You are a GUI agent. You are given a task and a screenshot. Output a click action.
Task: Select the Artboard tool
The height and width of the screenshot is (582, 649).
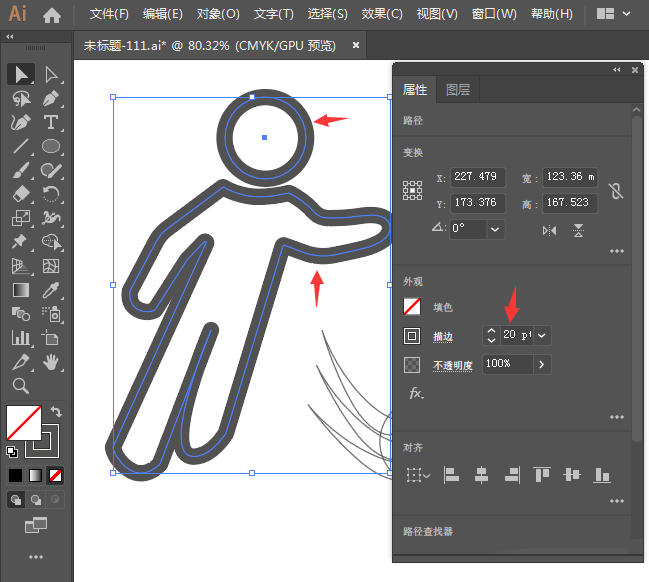click(51, 338)
